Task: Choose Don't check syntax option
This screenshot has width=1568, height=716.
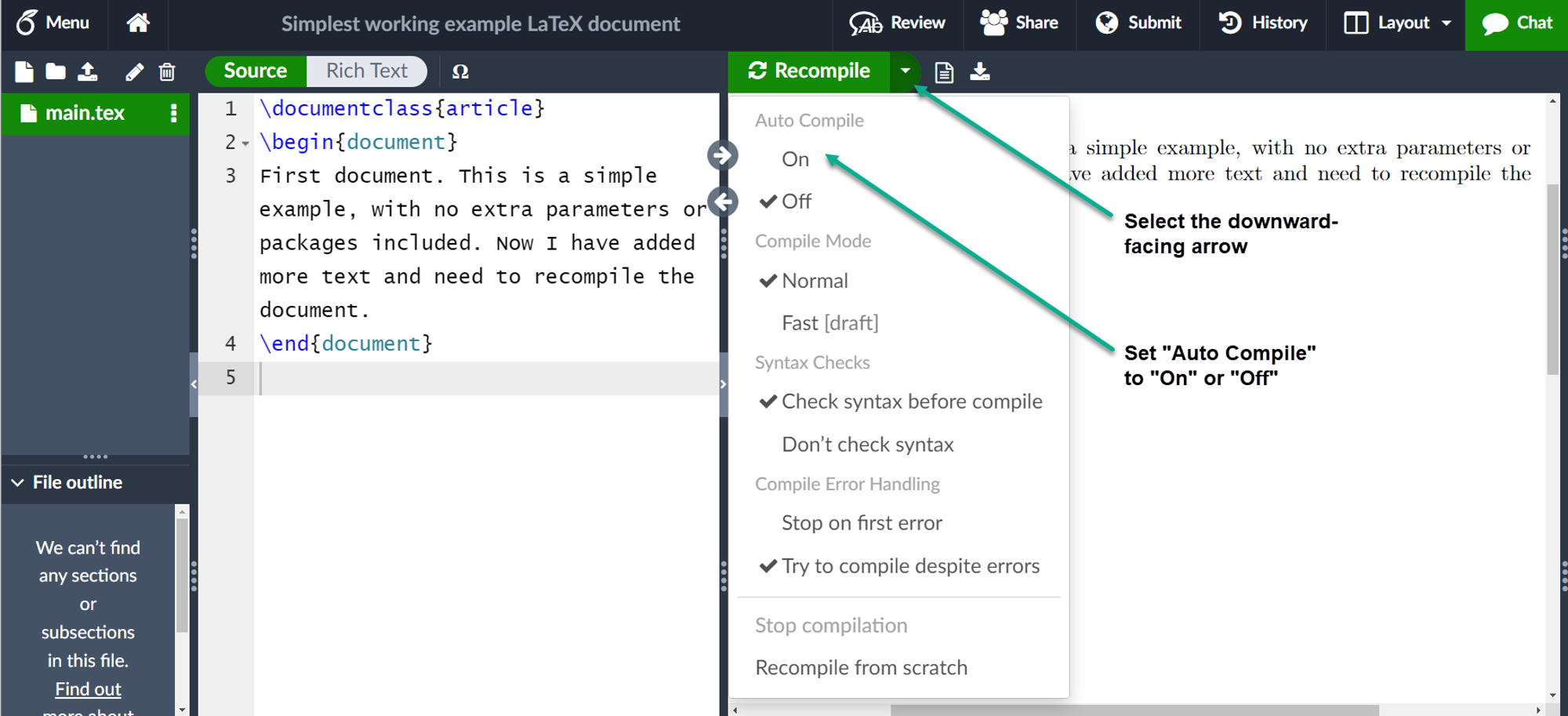Action: pos(867,445)
